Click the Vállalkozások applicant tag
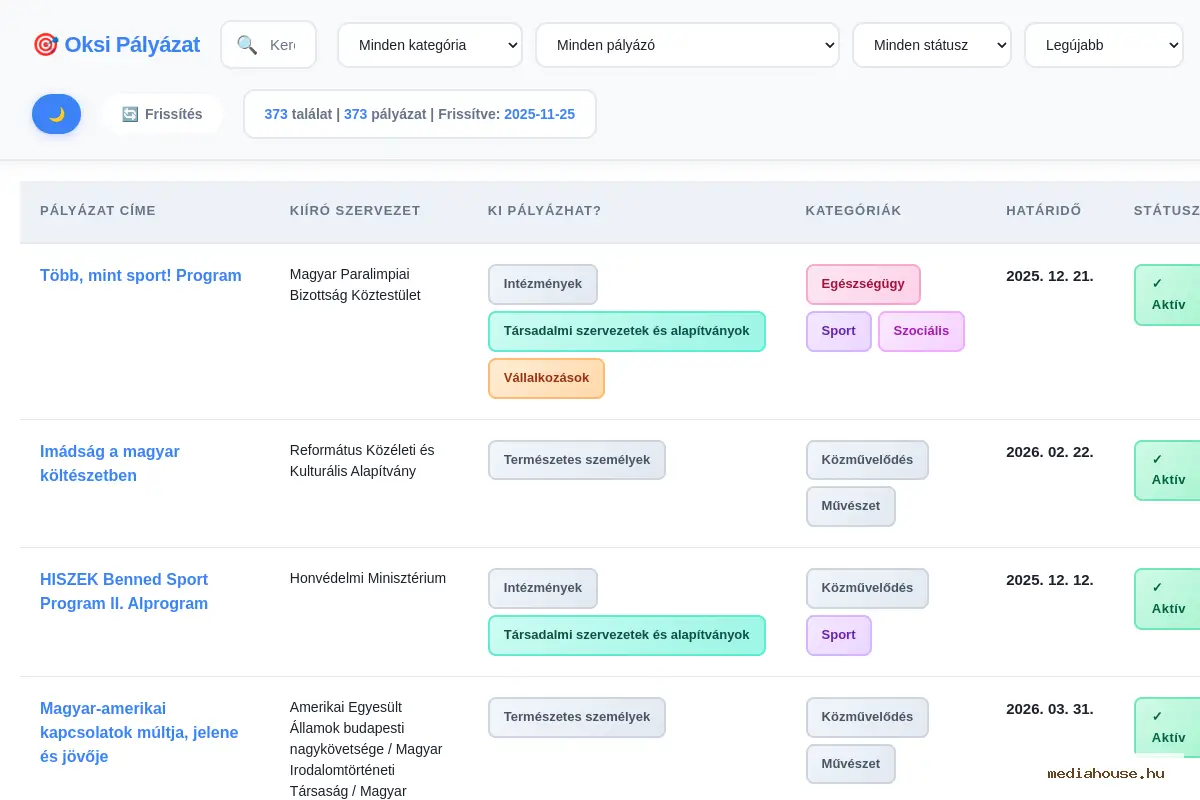 click(546, 378)
